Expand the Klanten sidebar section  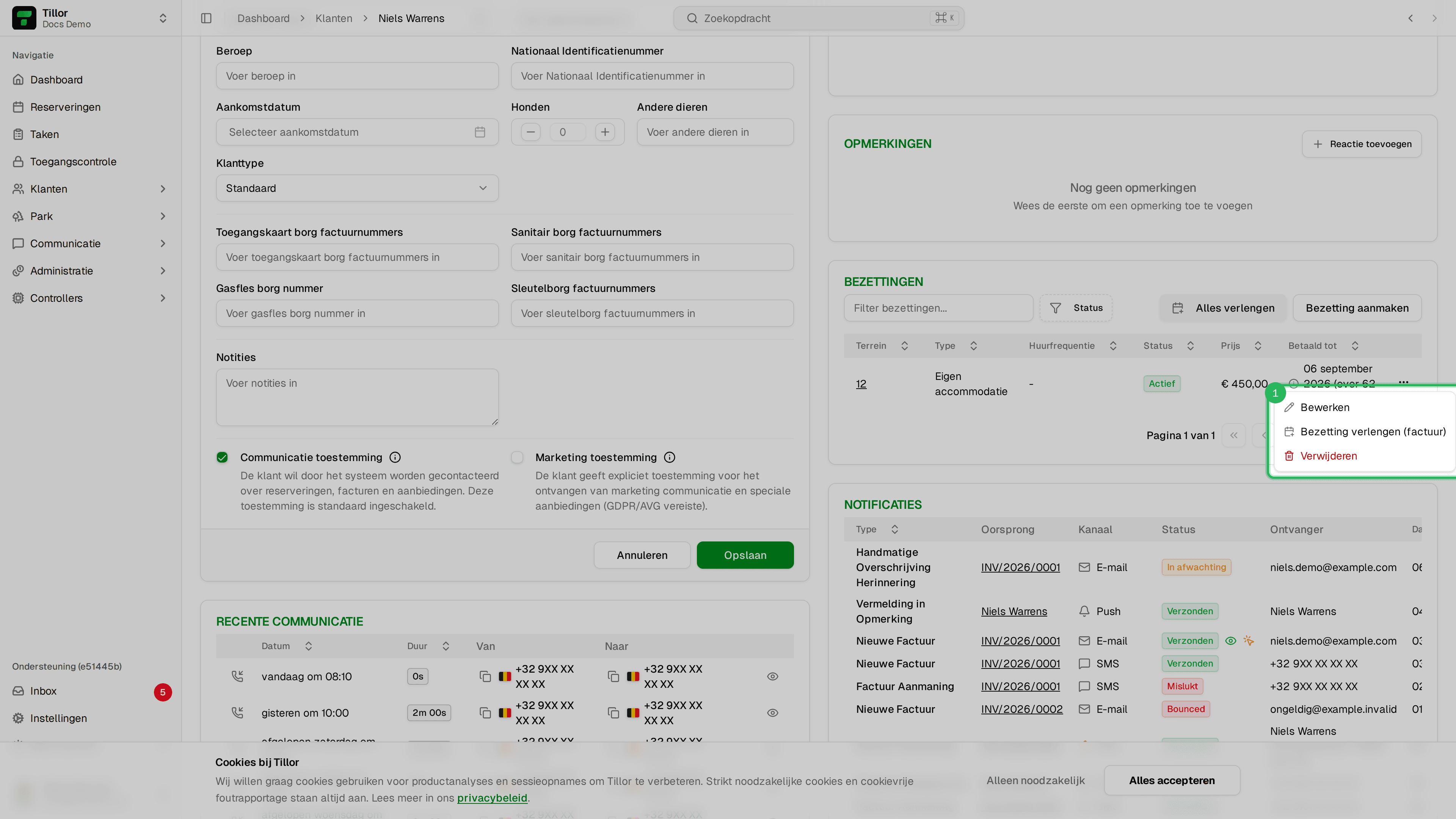[x=91, y=189]
